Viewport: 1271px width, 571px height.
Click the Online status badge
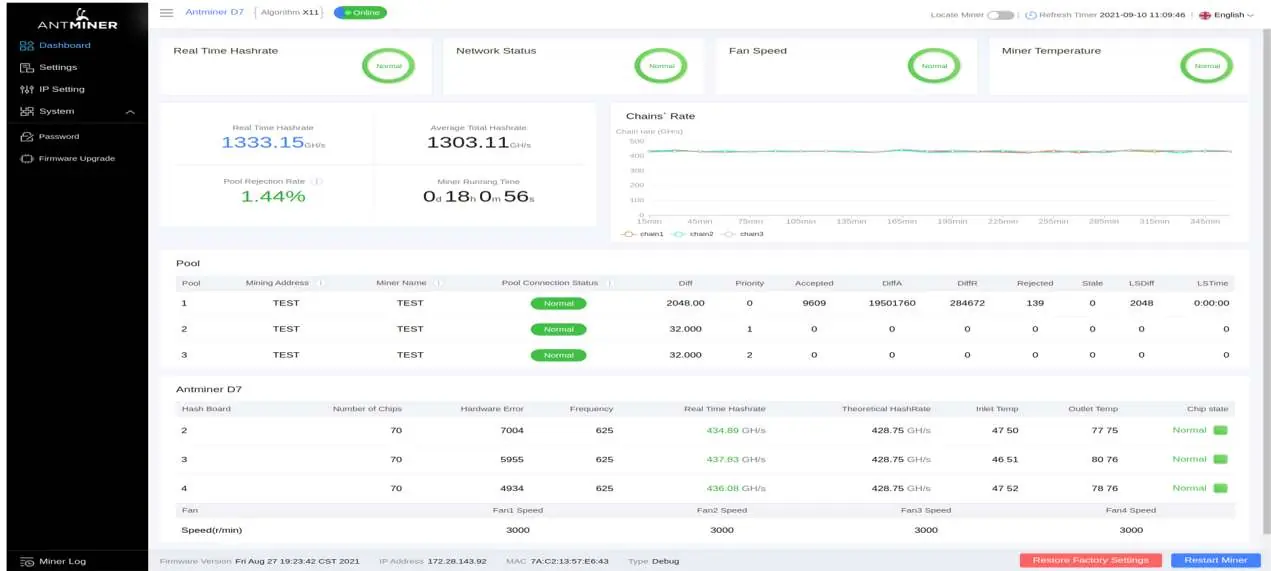coord(360,13)
